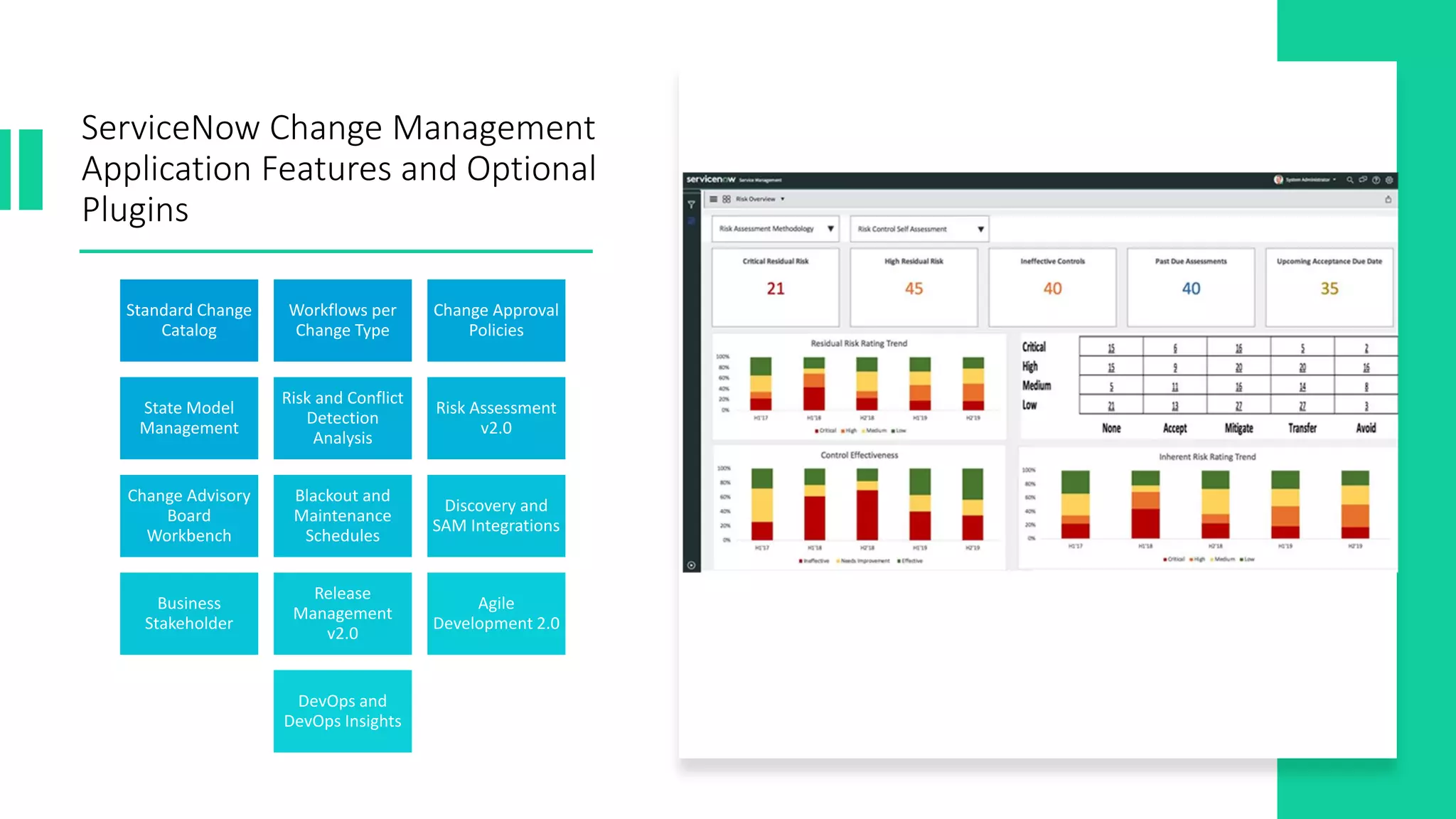Image resolution: width=1456 pixels, height=819 pixels.
Task: Select the Standard Change Catalog tile
Action: pos(189,321)
